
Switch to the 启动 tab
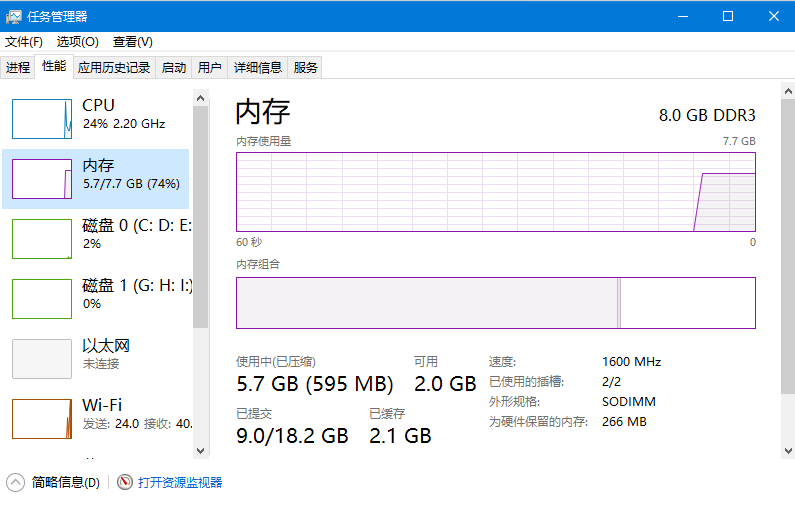(174, 68)
